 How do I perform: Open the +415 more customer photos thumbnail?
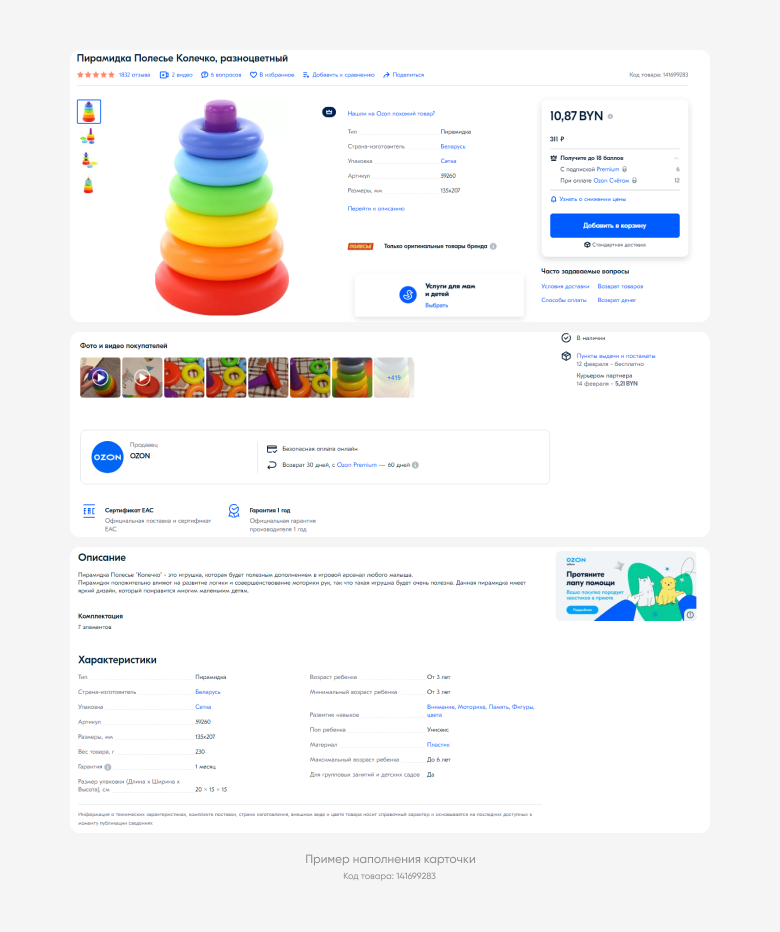click(x=394, y=377)
